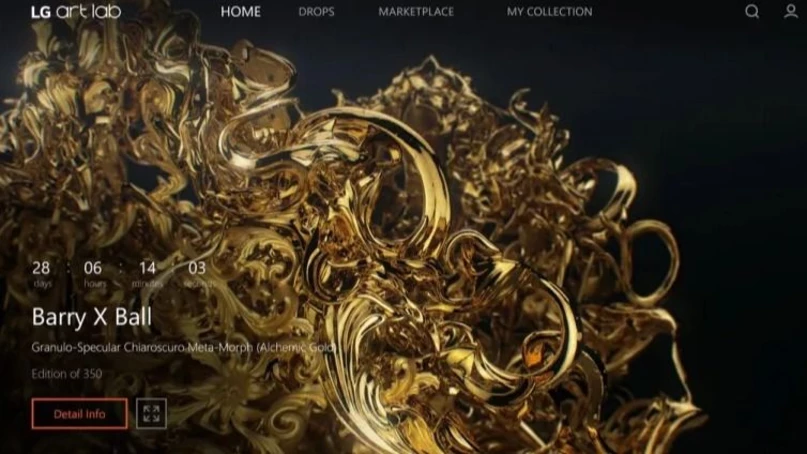Open the search icon in header
Screen dimensions: 807x454
(752, 11)
